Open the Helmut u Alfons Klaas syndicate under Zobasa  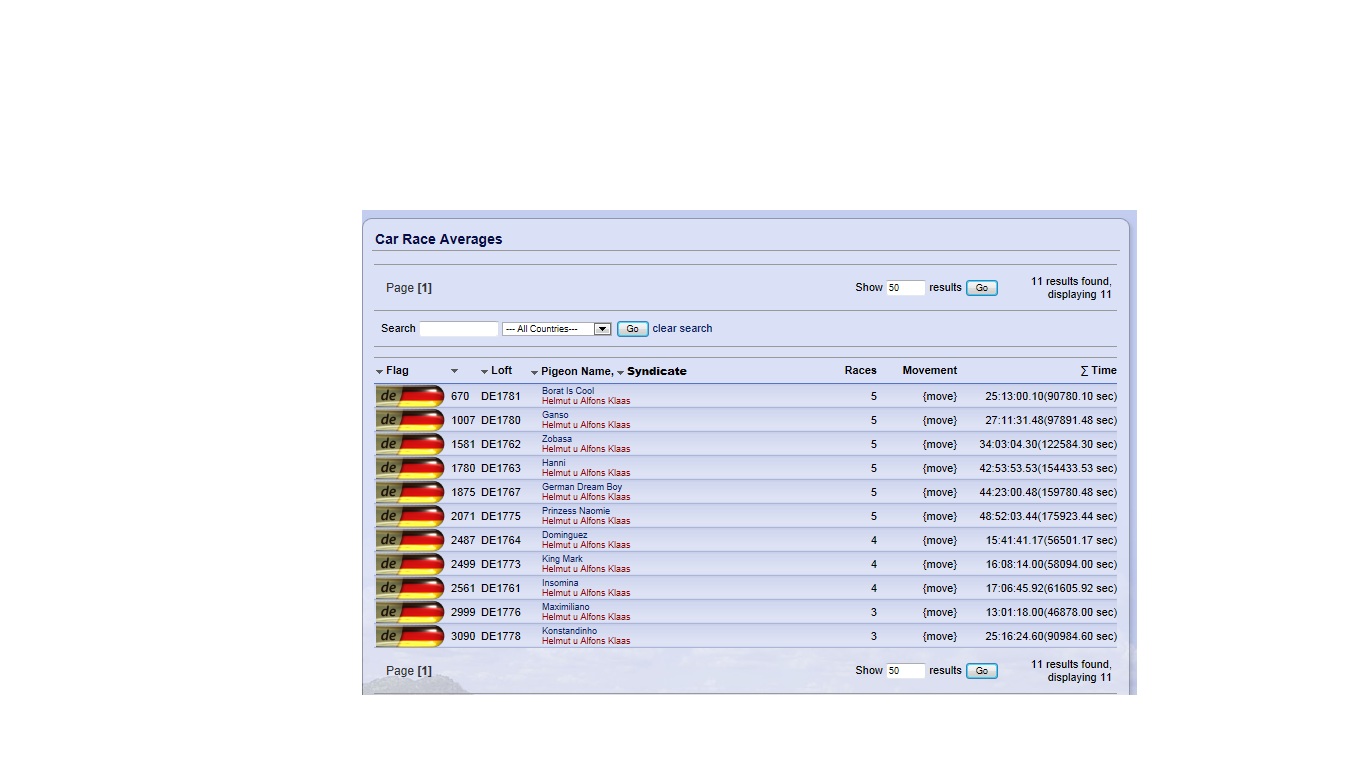(x=586, y=449)
